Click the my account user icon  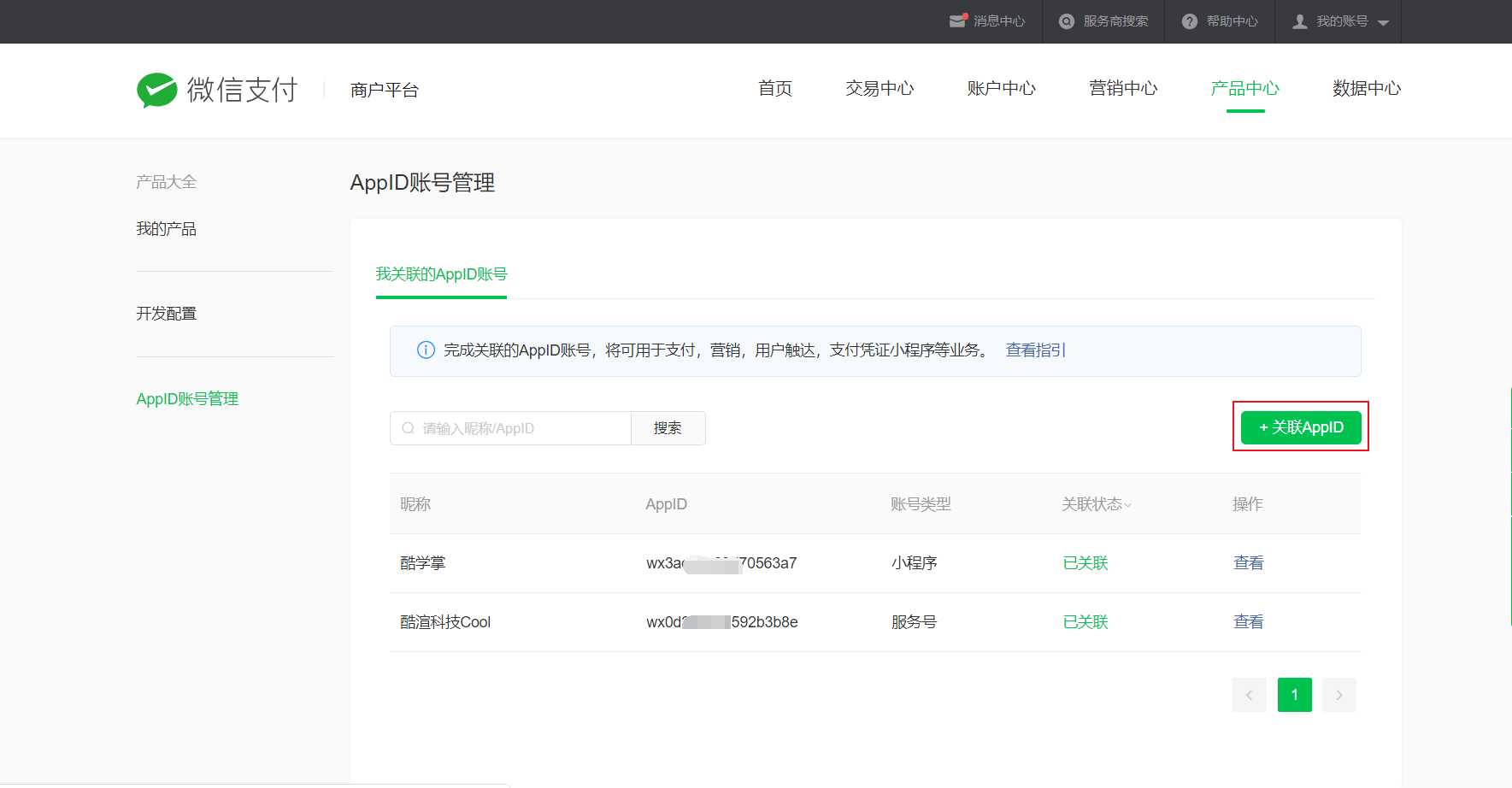tap(1299, 21)
